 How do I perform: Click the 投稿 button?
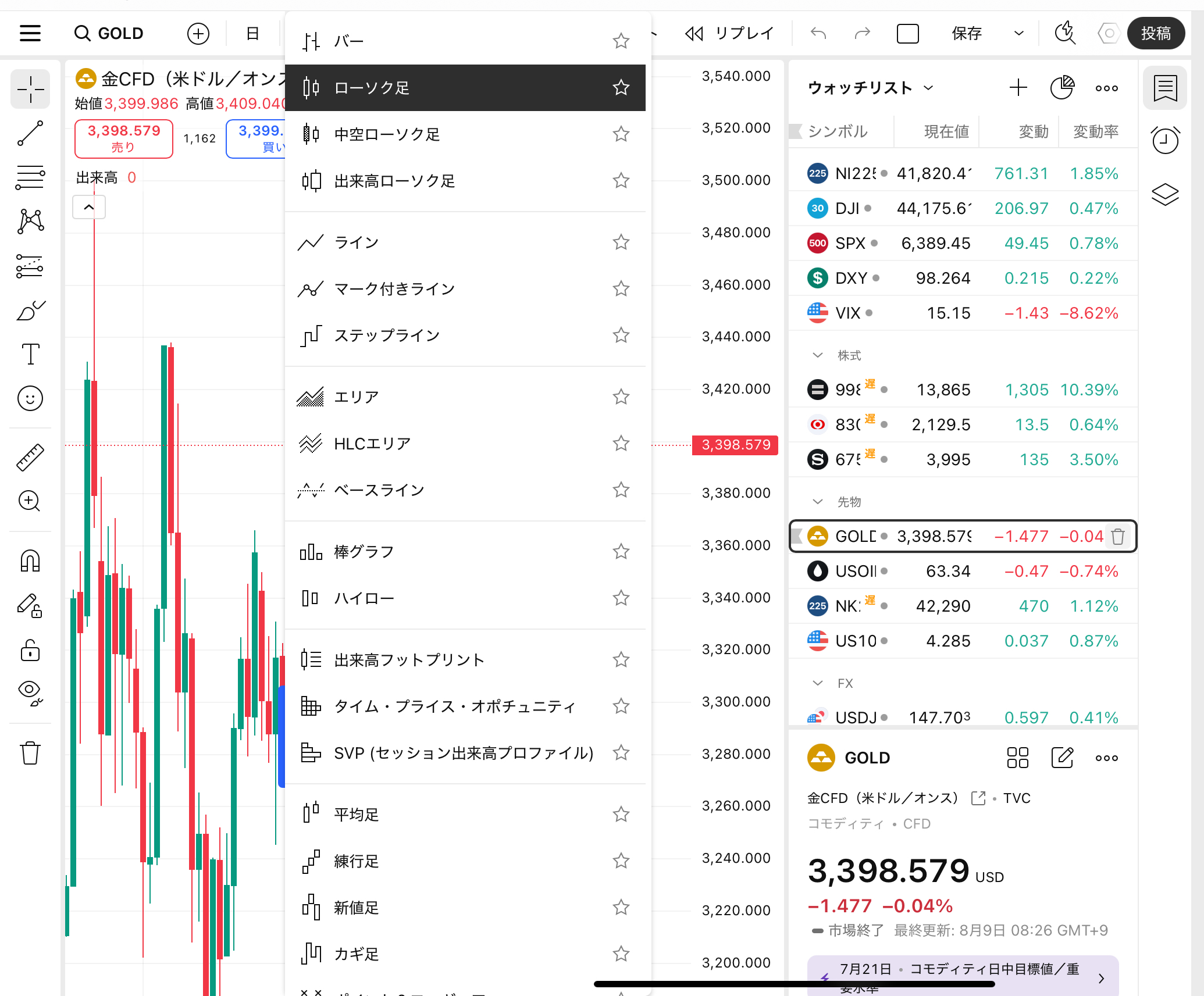point(1155,34)
